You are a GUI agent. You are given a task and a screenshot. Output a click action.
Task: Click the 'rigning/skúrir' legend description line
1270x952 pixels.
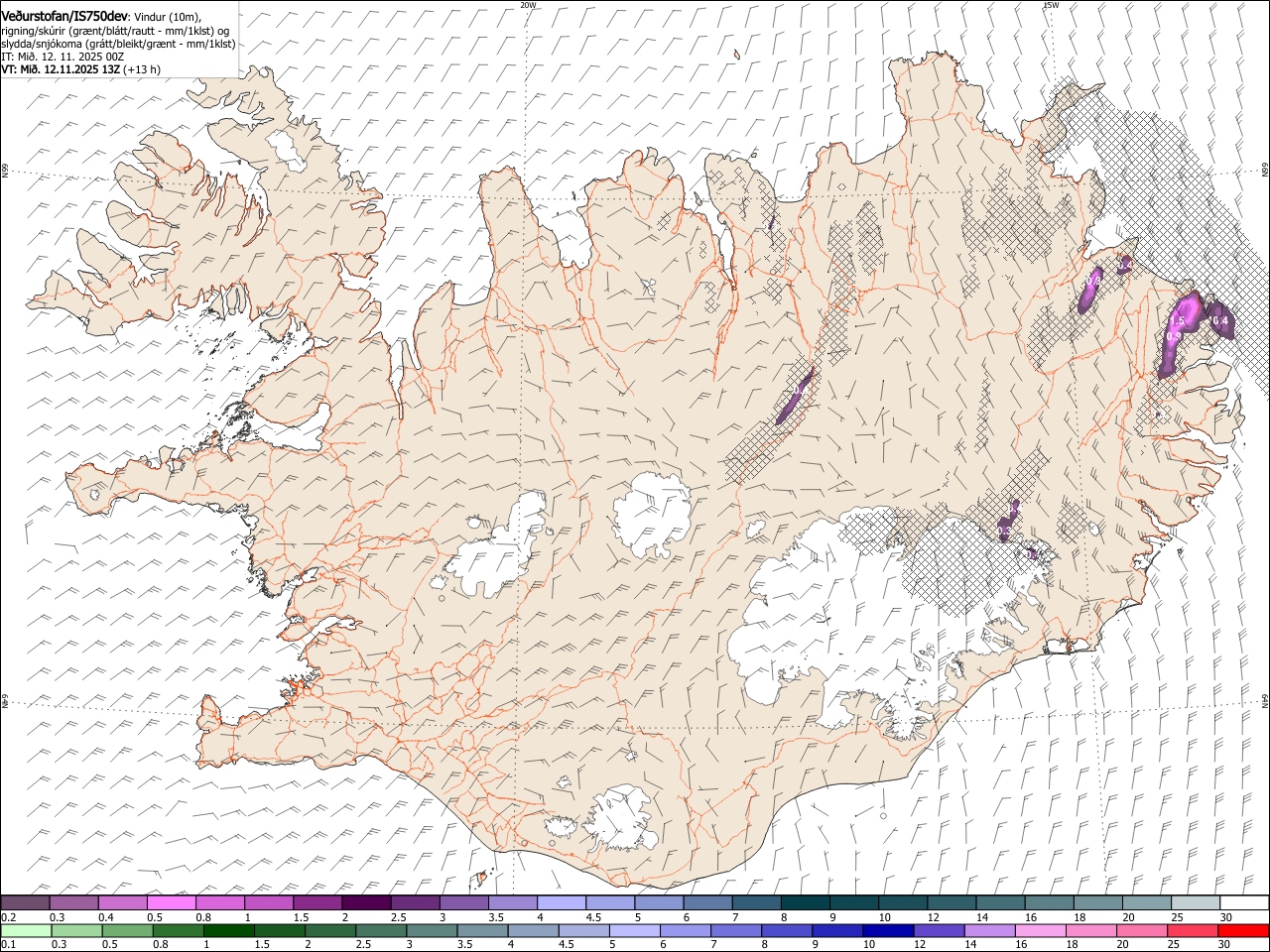coord(115,31)
